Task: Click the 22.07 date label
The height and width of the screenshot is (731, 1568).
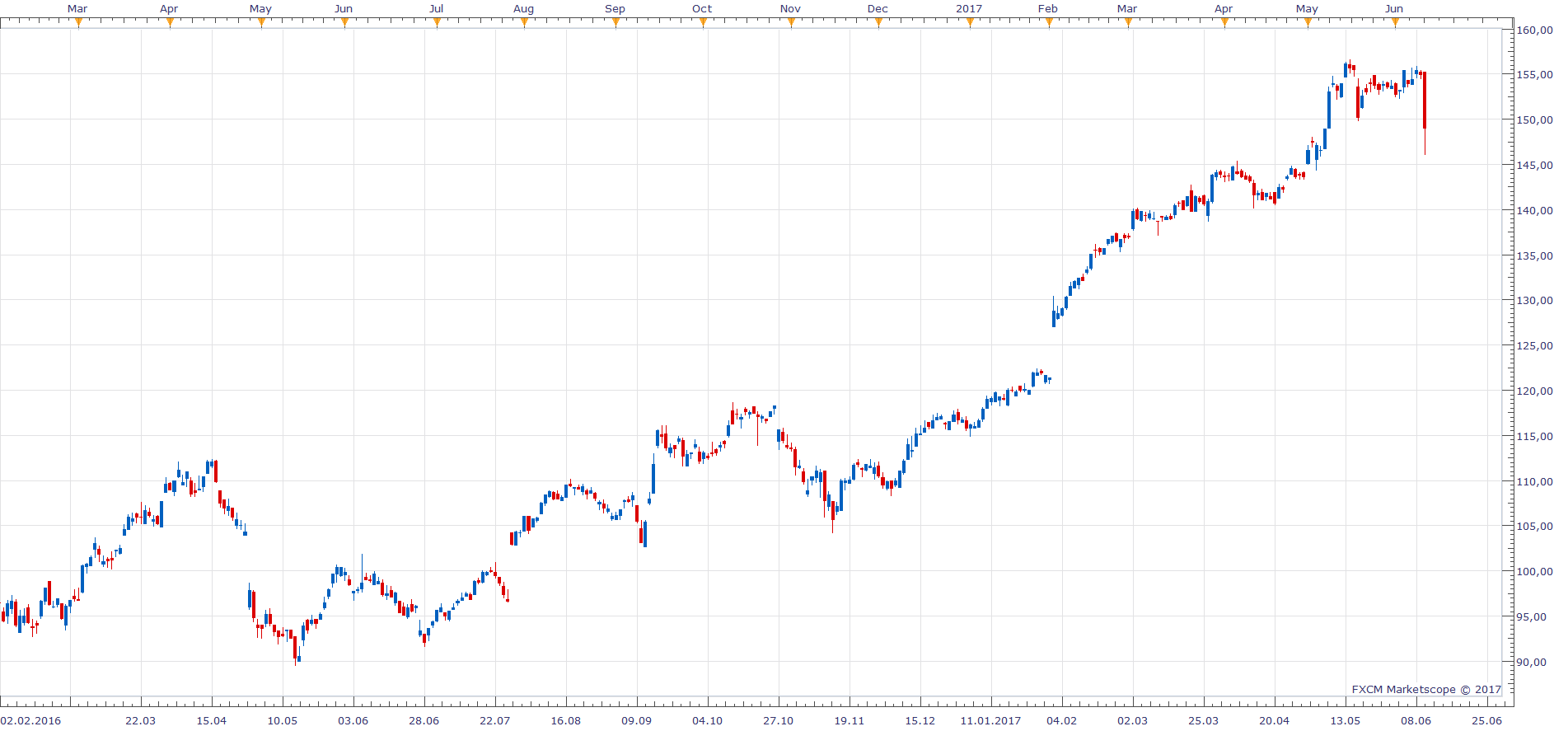Action: pos(494,720)
